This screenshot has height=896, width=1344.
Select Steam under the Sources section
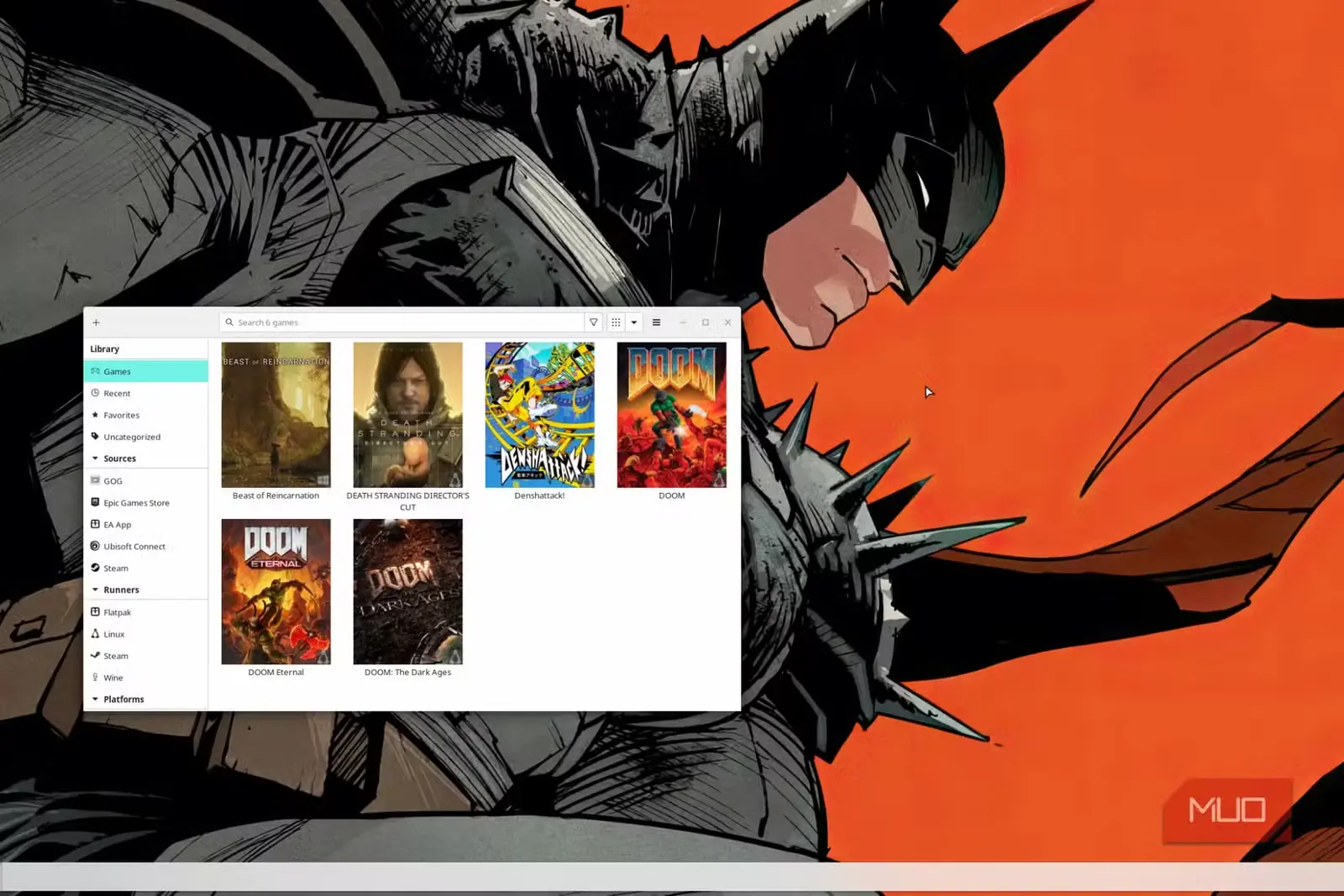(x=146, y=569)
